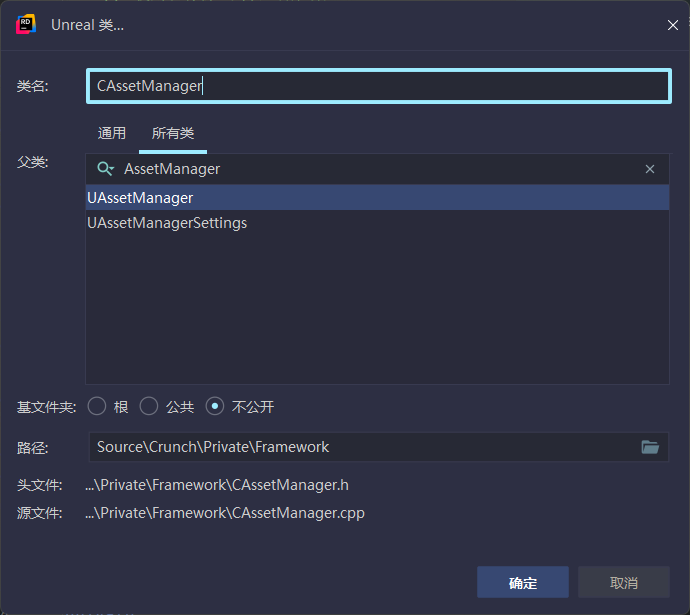Select UAssetManager in the class list
This screenshot has height=615, width=690.
pyautogui.click(x=378, y=198)
